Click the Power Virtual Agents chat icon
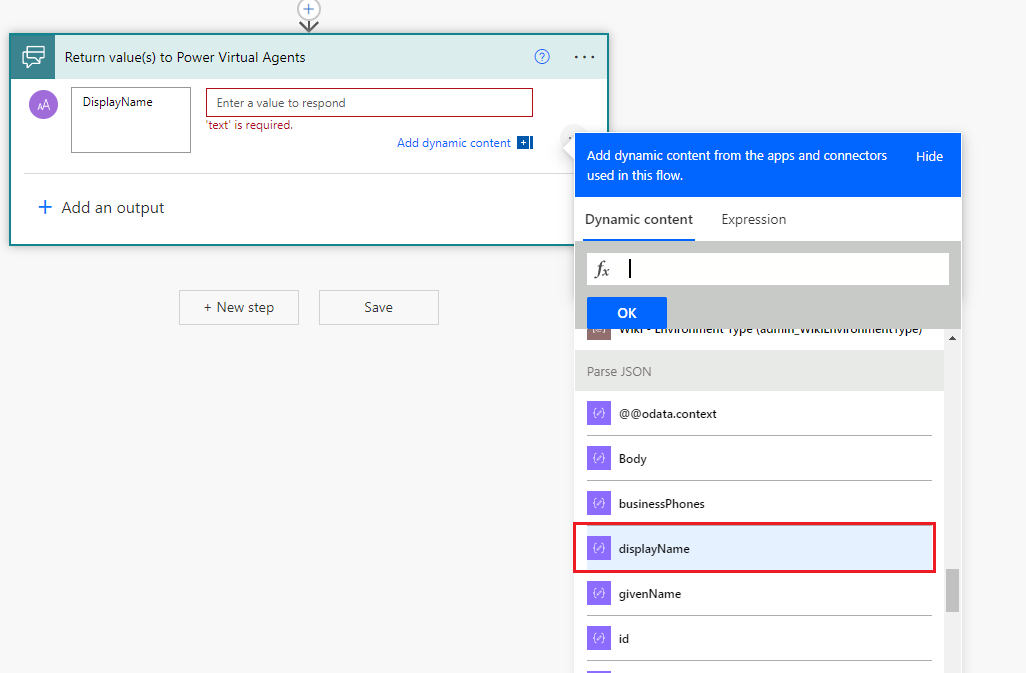 (34, 57)
